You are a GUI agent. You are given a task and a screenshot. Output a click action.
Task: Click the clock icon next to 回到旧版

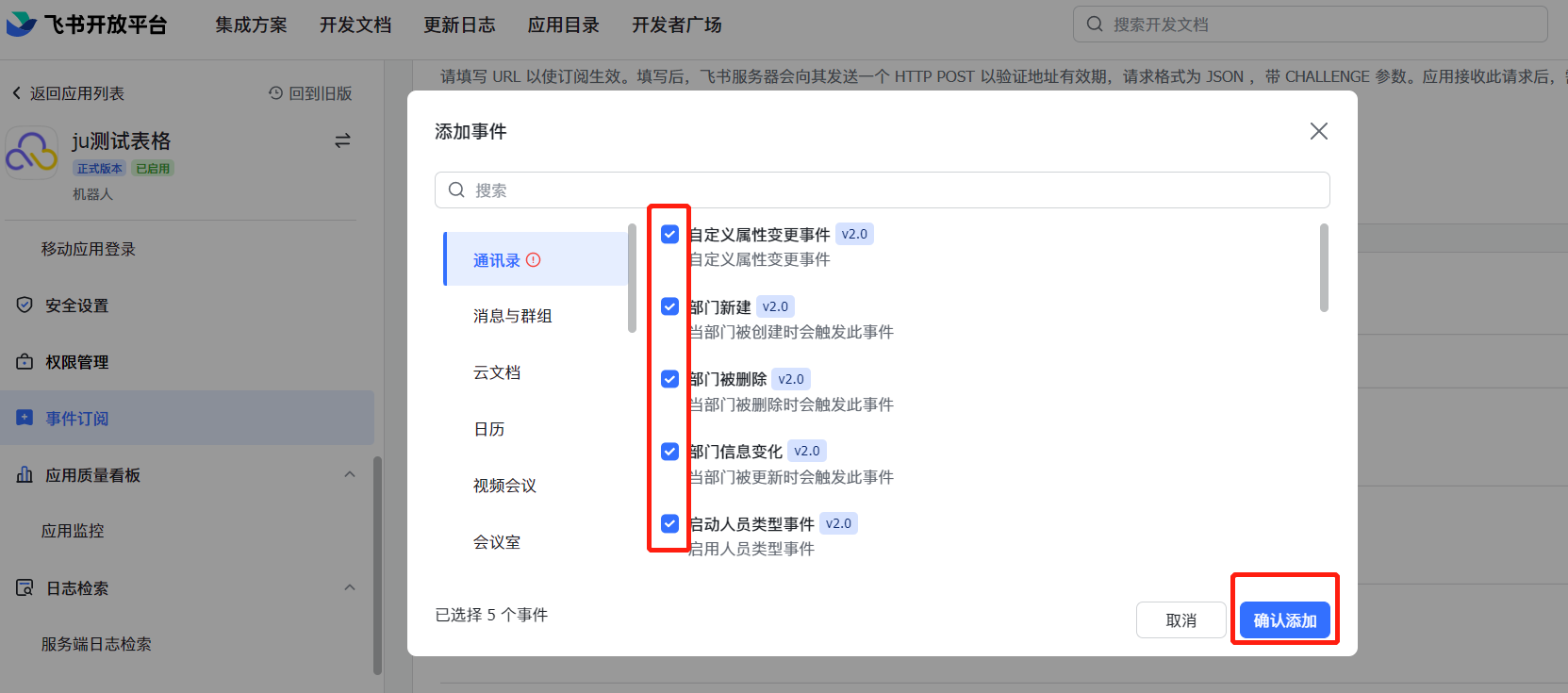tap(275, 93)
